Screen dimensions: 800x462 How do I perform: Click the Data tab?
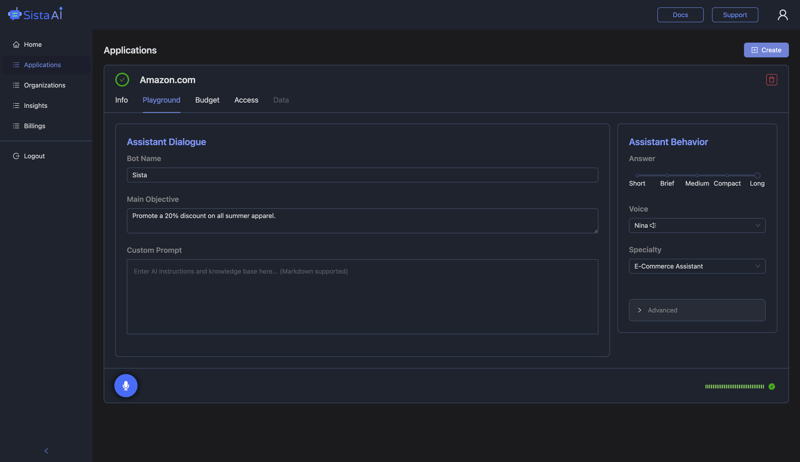(x=281, y=100)
